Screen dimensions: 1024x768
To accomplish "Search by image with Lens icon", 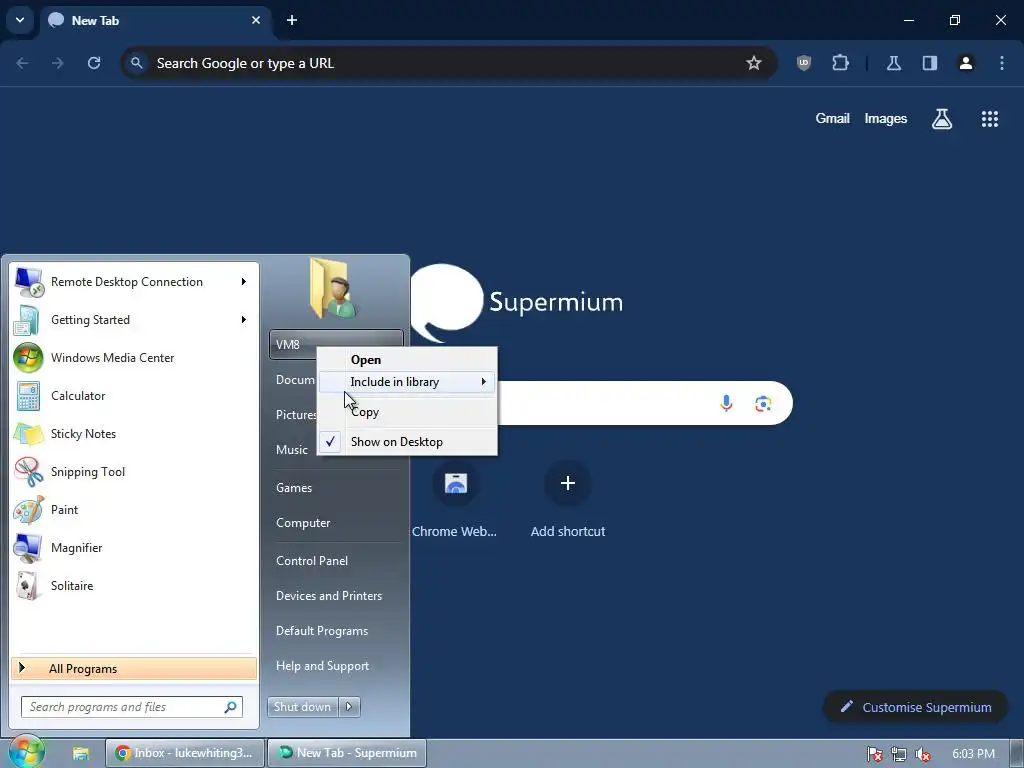I will (763, 404).
